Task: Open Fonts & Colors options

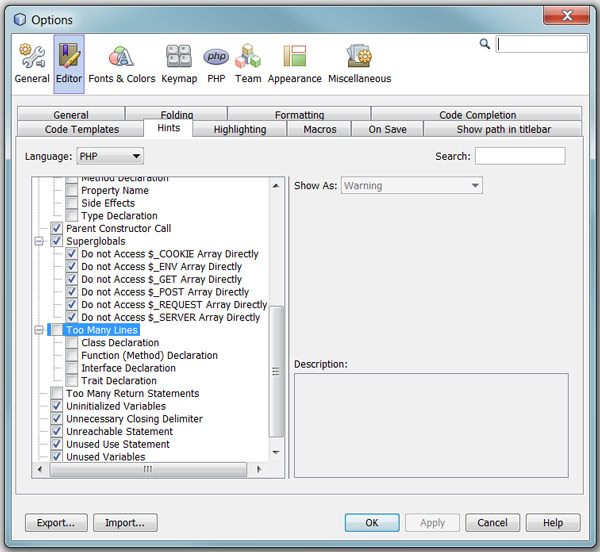Action: pos(122,64)
